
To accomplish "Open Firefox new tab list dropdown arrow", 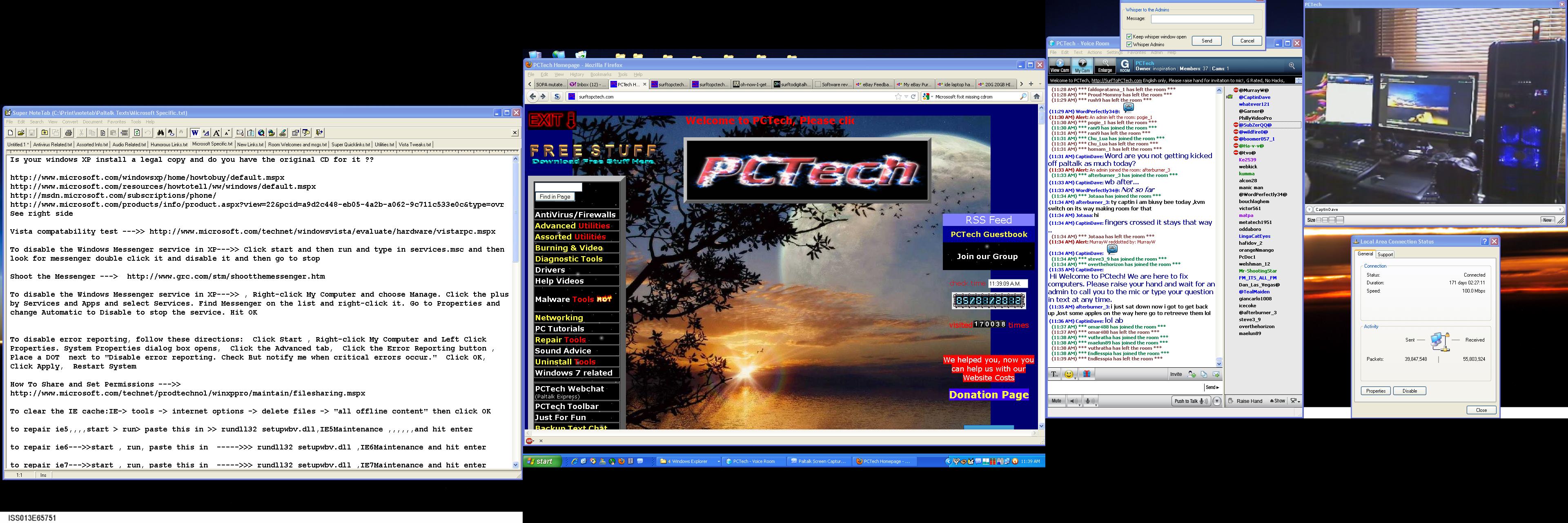I will [x=1040, y=84].
